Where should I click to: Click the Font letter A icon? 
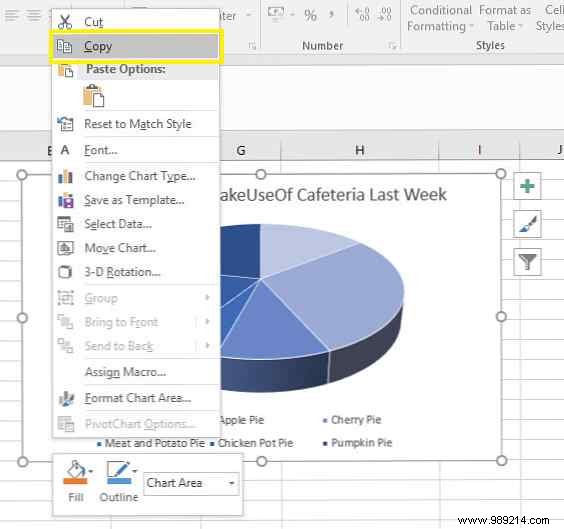point(65,150)
